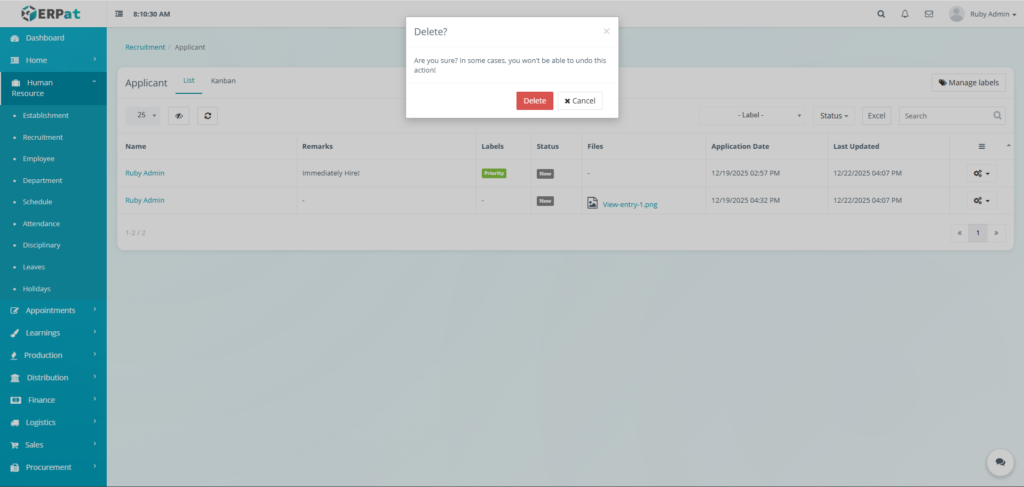The height and width of the screenshot is (487, 1024).
Task: Export table with Excel button
Action: (876, 116)
